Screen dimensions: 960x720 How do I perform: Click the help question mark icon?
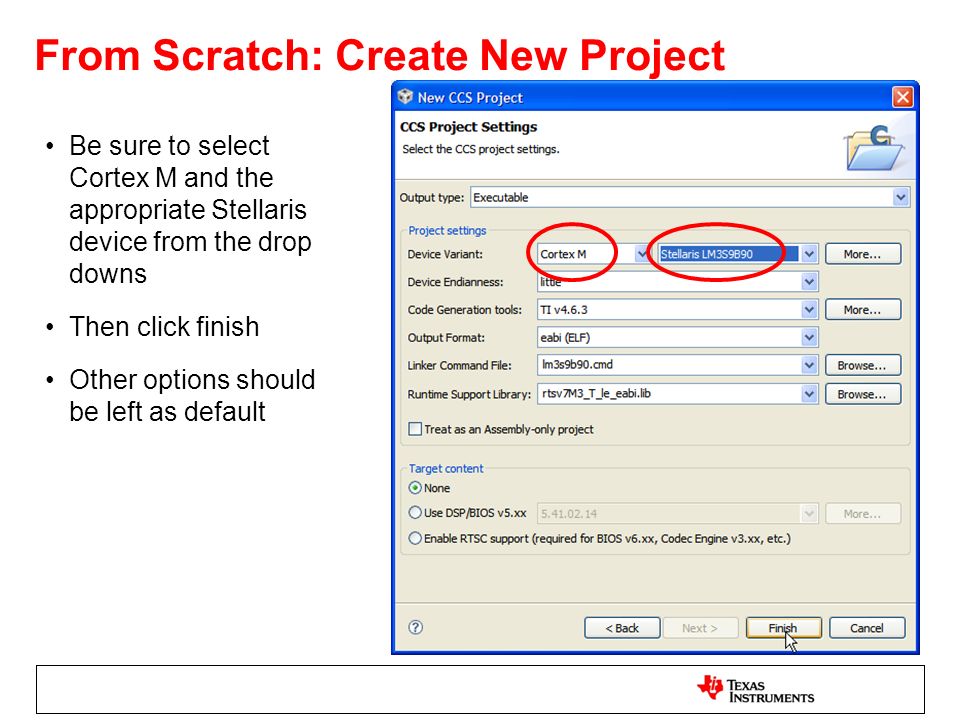[415, 627]
